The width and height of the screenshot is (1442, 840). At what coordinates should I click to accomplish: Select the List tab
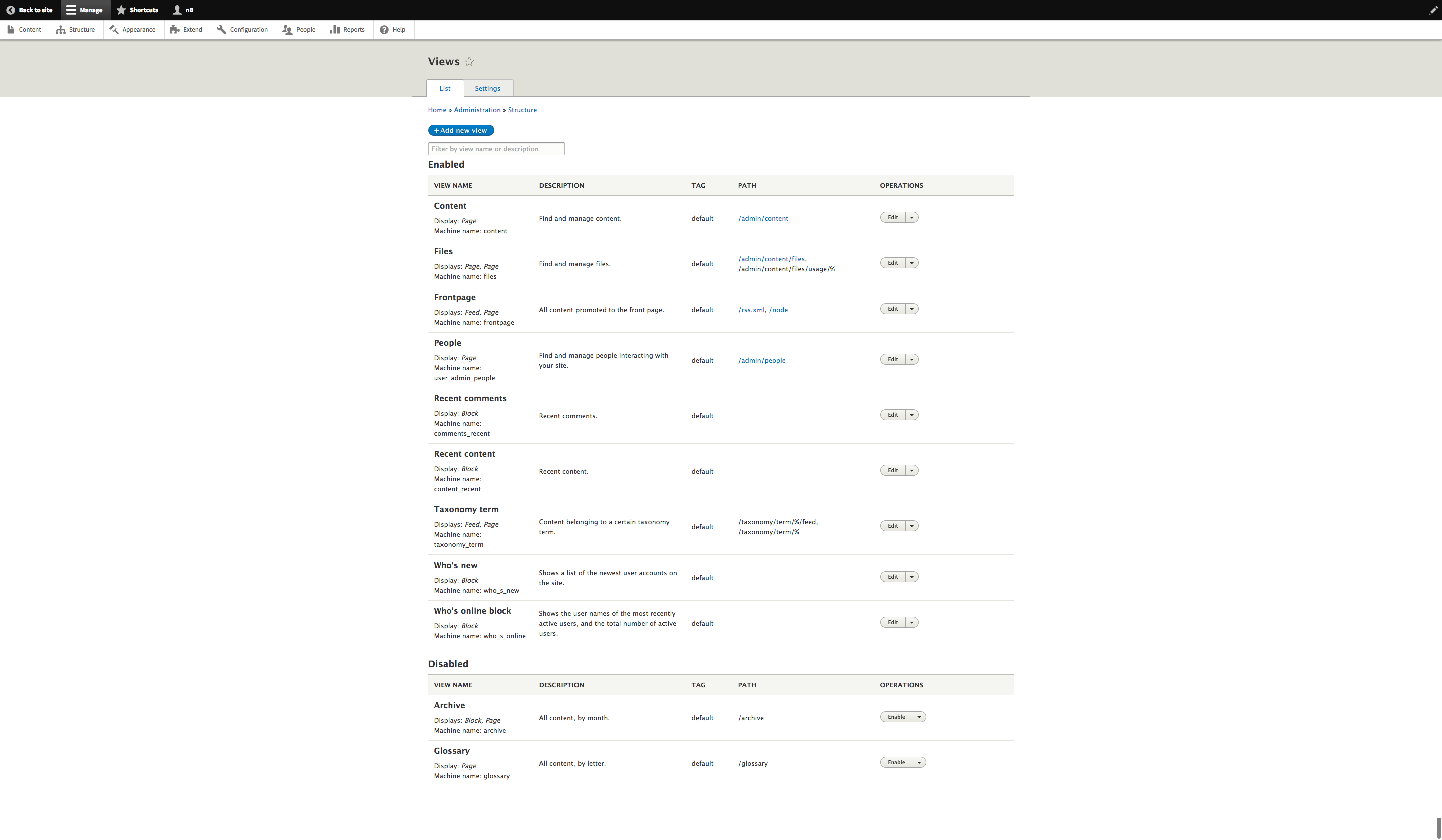(x=445, y=88)
